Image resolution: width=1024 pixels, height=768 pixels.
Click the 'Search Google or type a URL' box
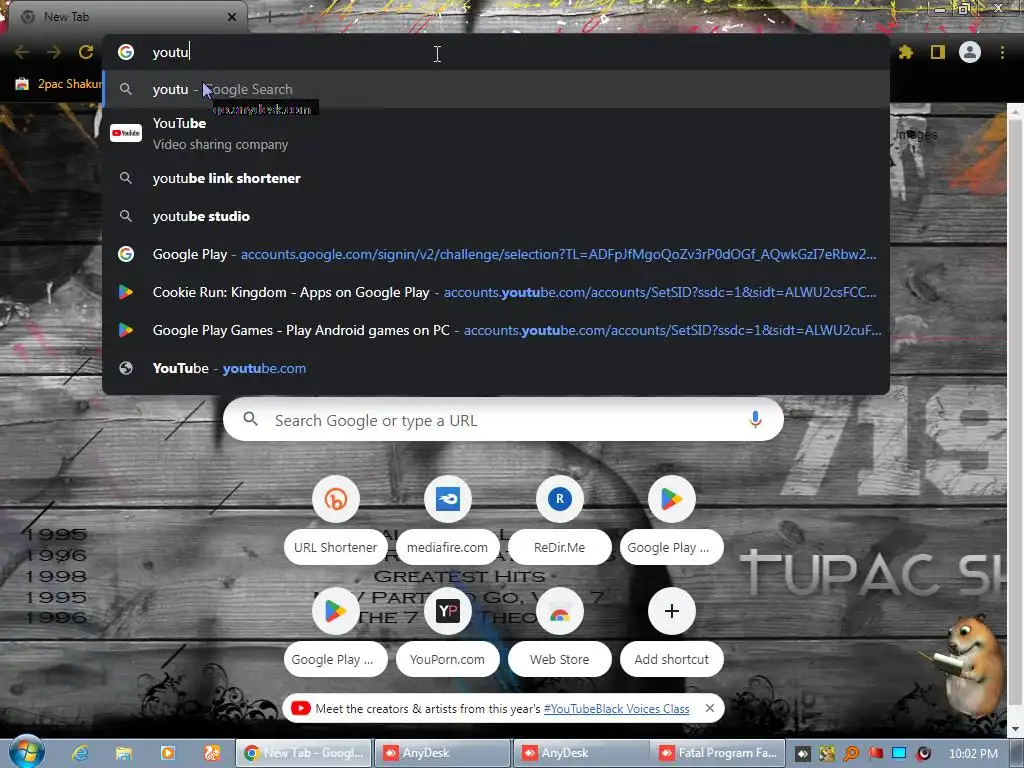(503, 420)
